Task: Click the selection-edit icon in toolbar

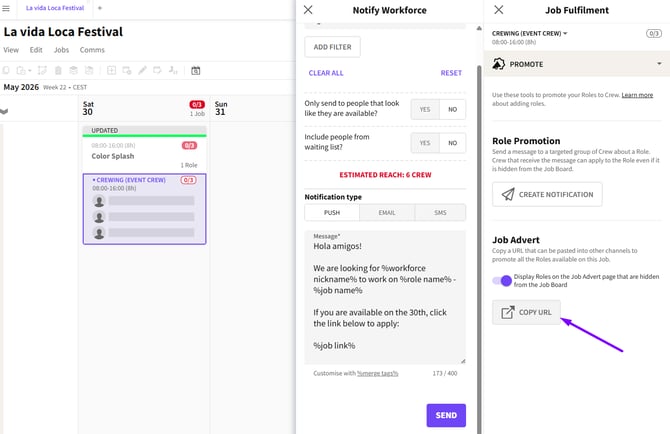Action: click(42, 70)
